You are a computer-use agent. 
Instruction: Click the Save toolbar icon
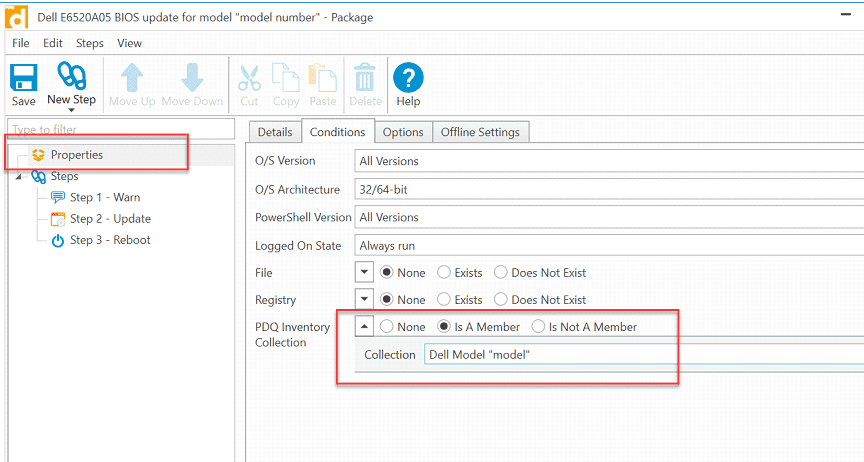(24, 77)
